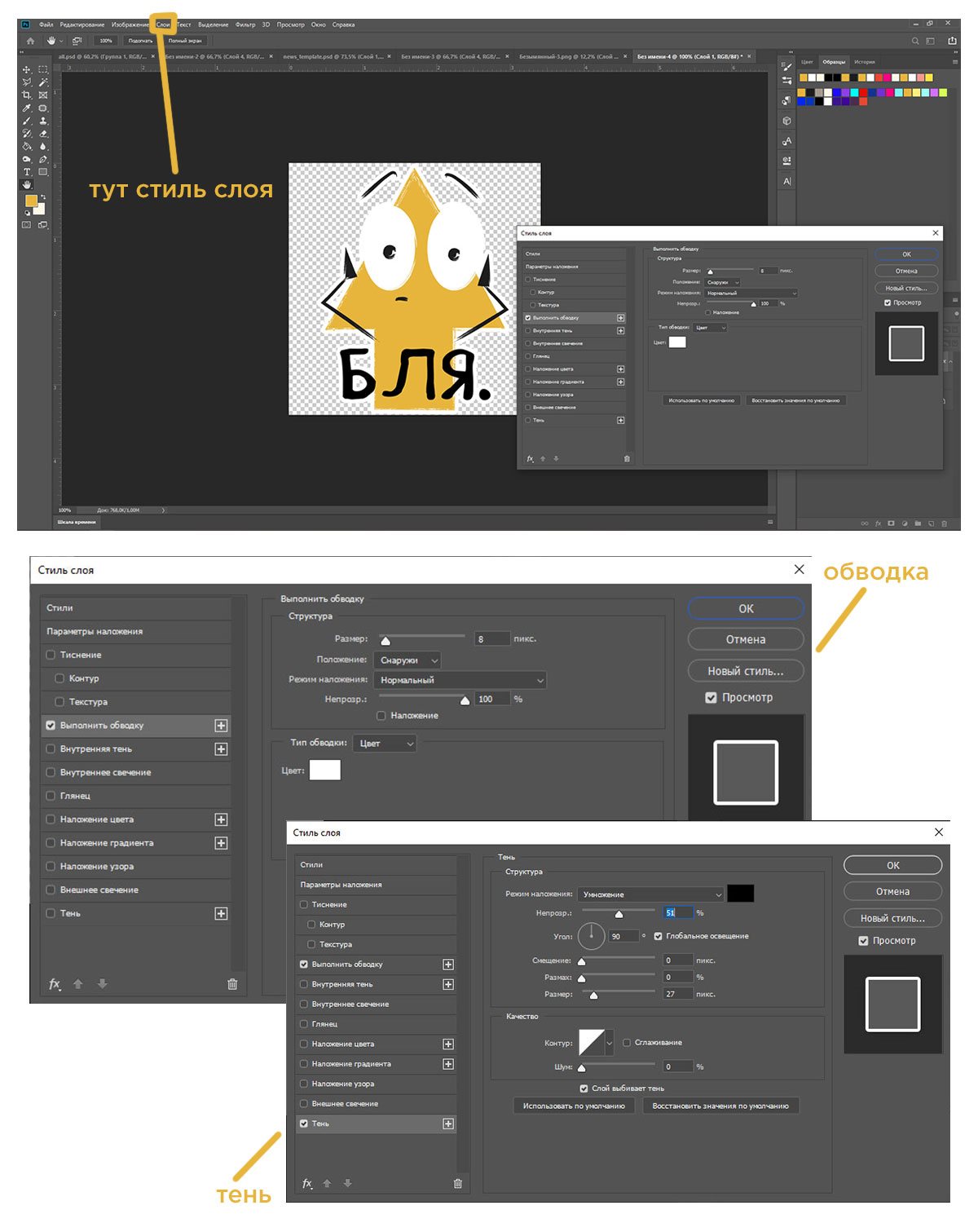Image resolution: width=978 pixels, height=1232 pixels.
Task: Select the Rectangular Marquee tool
Action: click(x=43, y=69)
